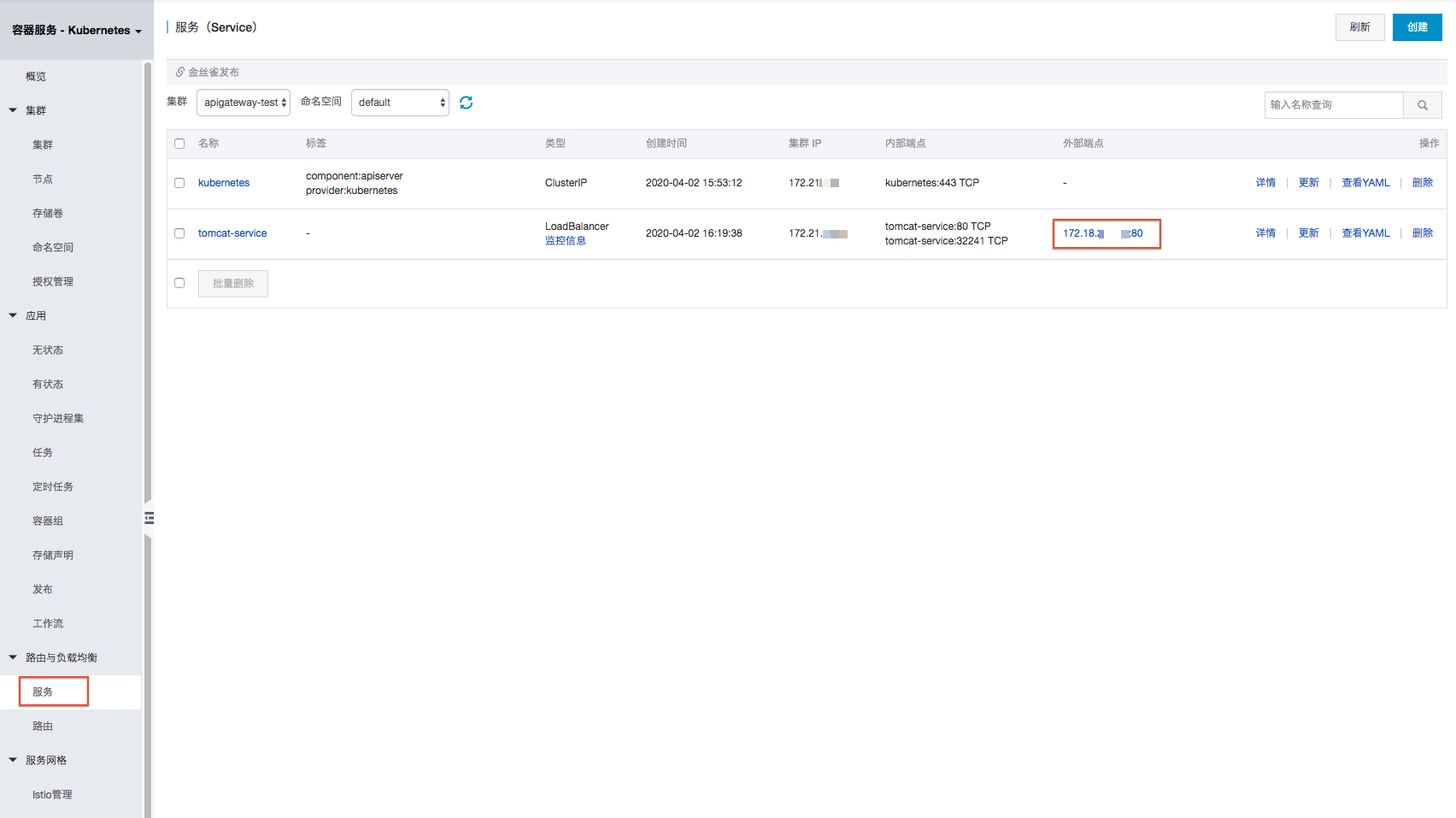Image resolution: width=1456 pixels, height=818 pixels.
Task: Open 容器组 in the sidebar
Action: click(48, 521)
